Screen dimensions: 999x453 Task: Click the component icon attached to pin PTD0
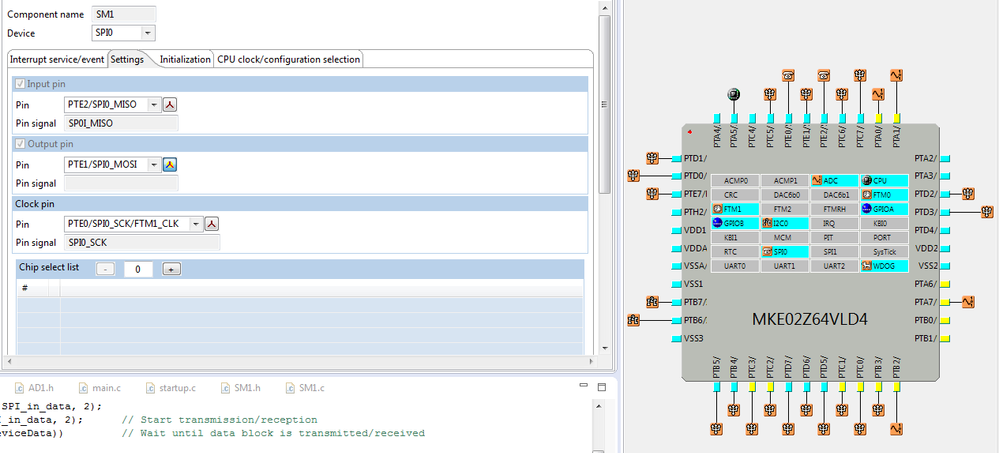click(633, 175)
